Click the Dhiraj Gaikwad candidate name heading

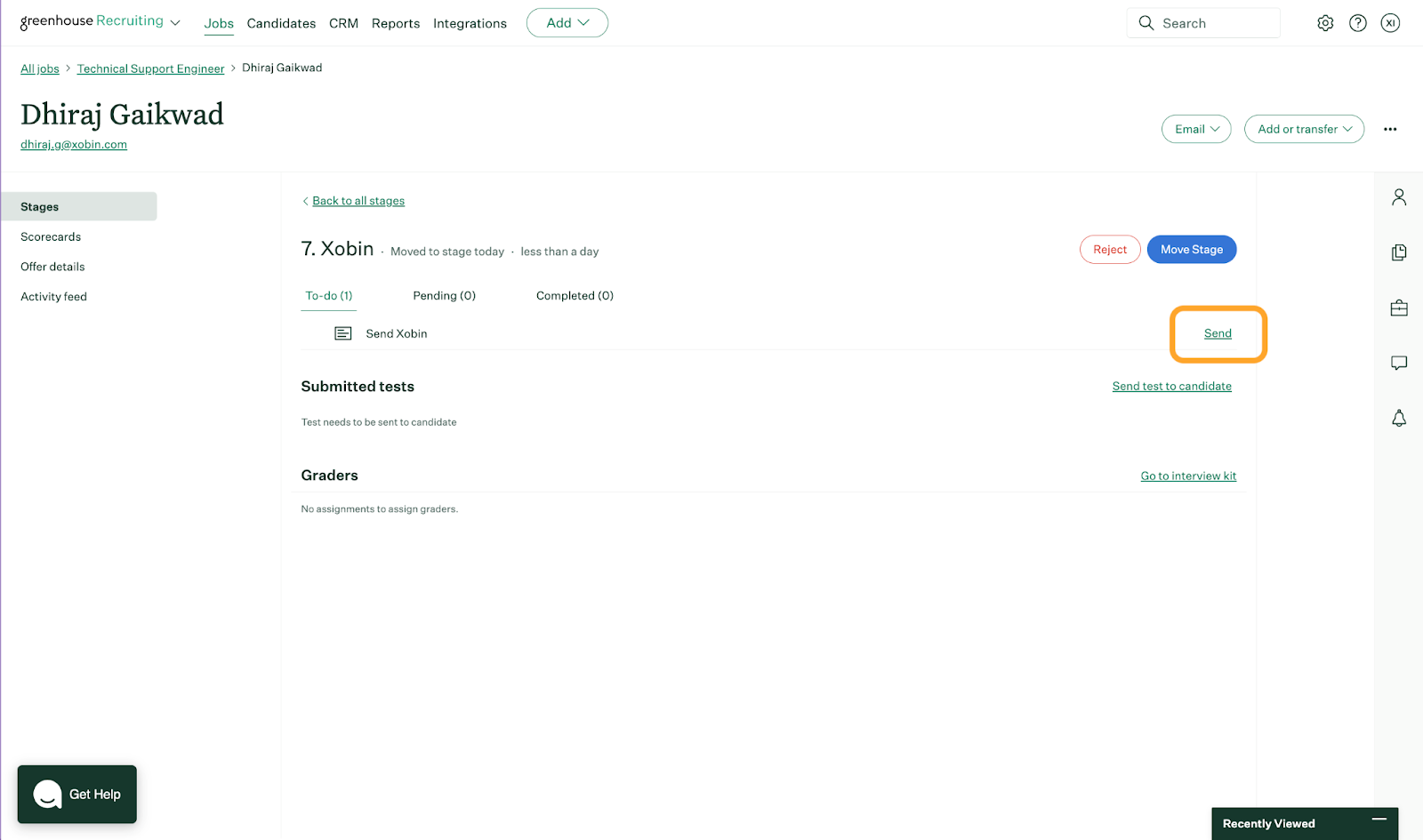[x=122, y=115]
